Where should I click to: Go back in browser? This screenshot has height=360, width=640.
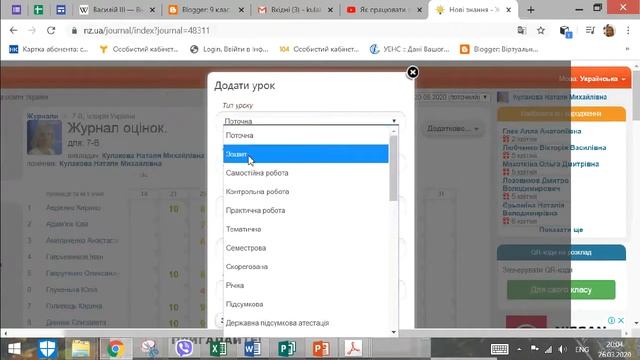(x=13, y=30)
